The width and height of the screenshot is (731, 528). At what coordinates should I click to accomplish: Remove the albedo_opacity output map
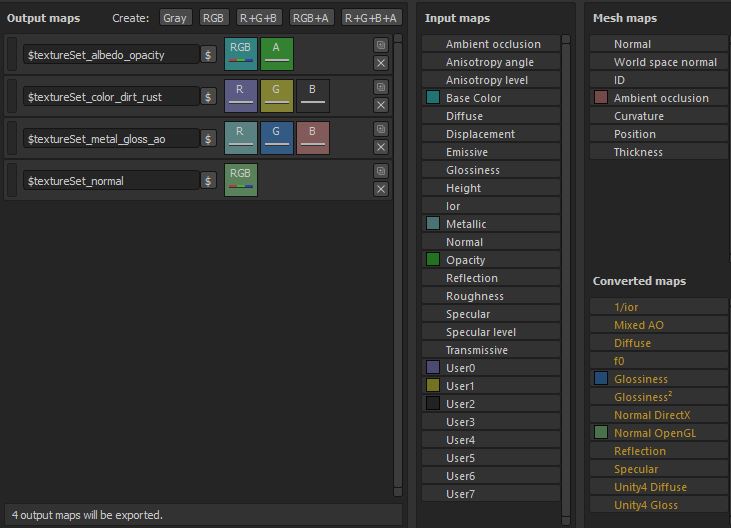(x=381, y=63)
